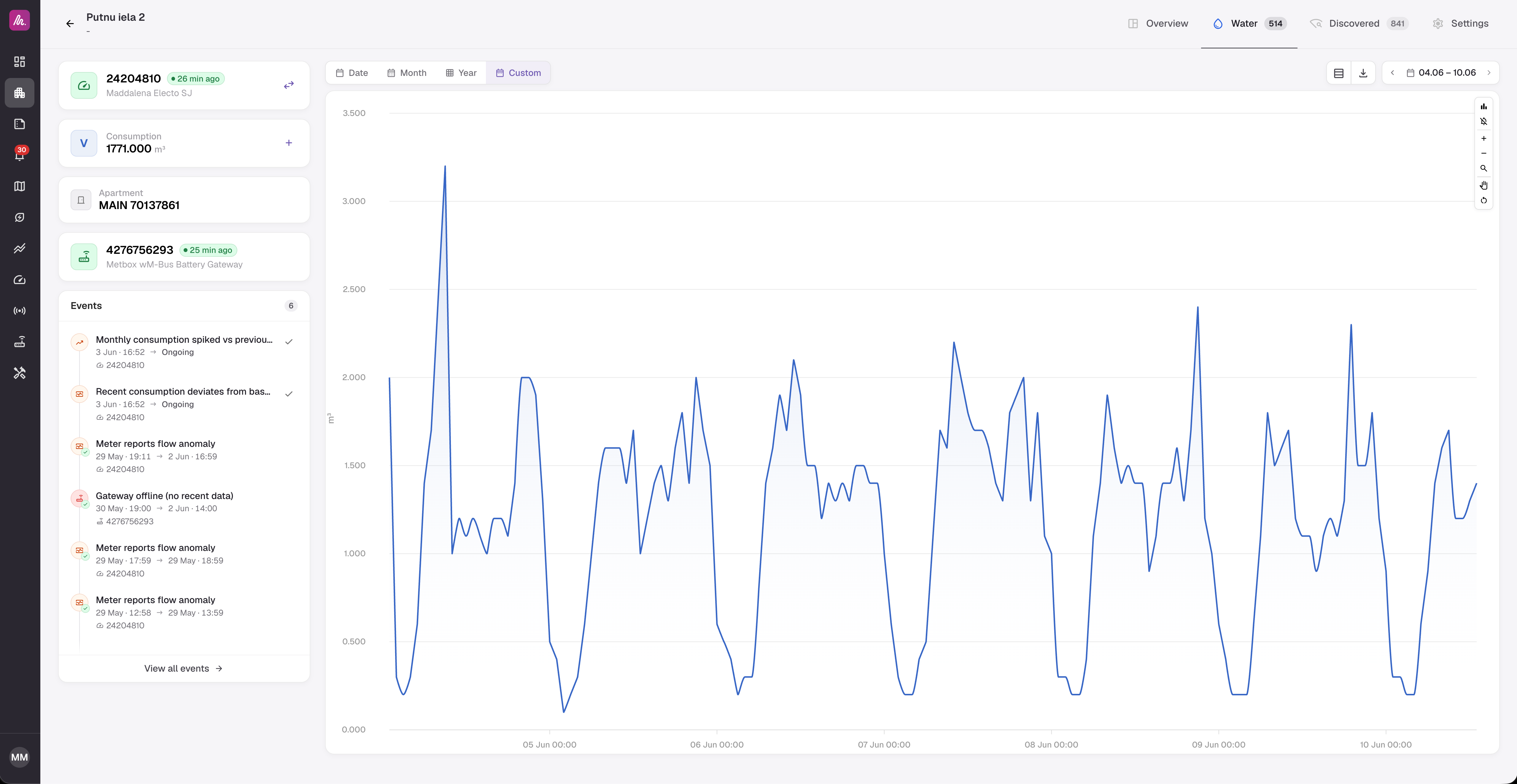Open the flow anomaly event starting 29 May 17:59
This screenshot has width=1517, height=784.
coord(184,560)
